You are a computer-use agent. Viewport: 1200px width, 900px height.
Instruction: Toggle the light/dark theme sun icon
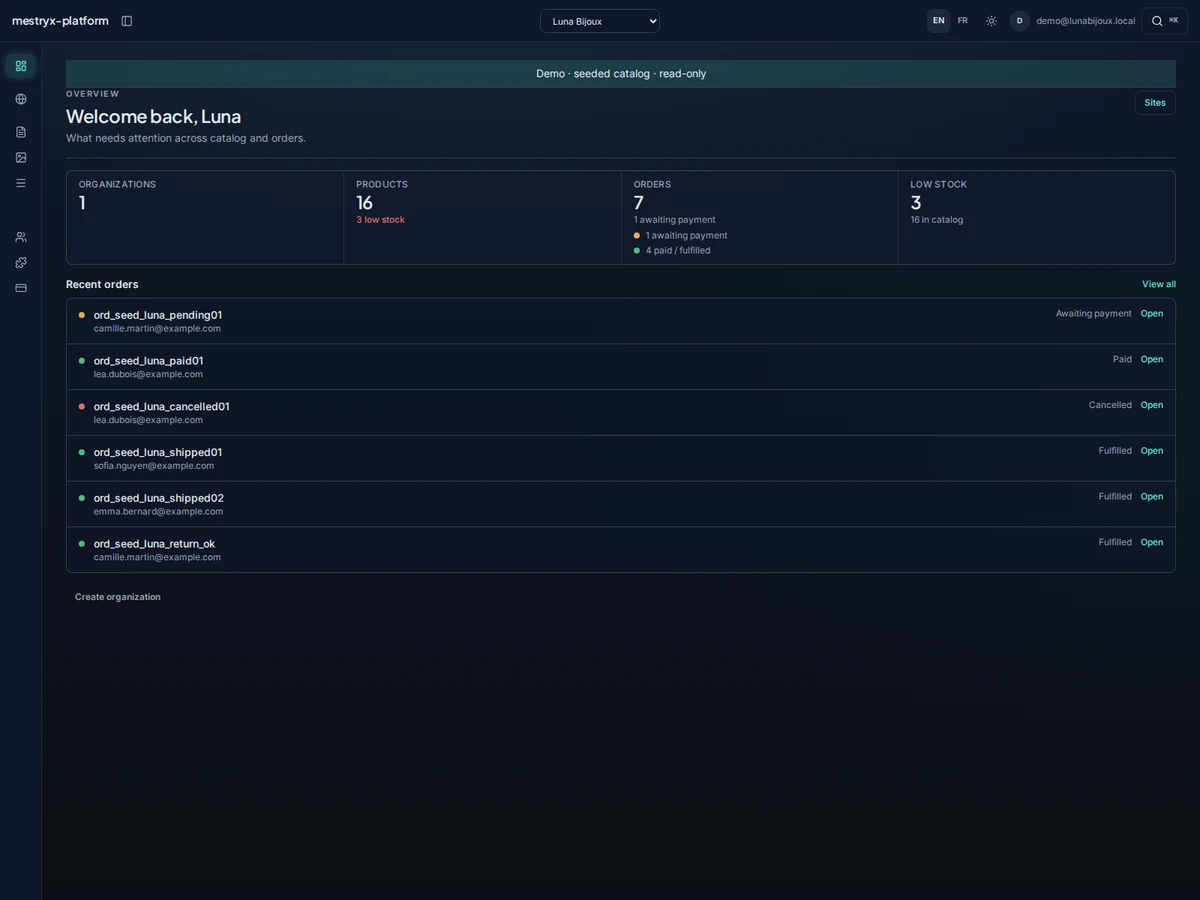click(x=991, y=21)
